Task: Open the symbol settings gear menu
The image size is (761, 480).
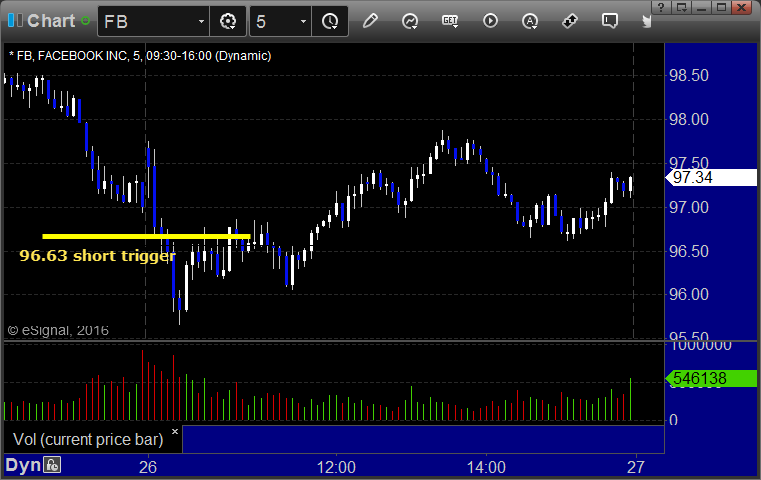Action: (228, 21)
